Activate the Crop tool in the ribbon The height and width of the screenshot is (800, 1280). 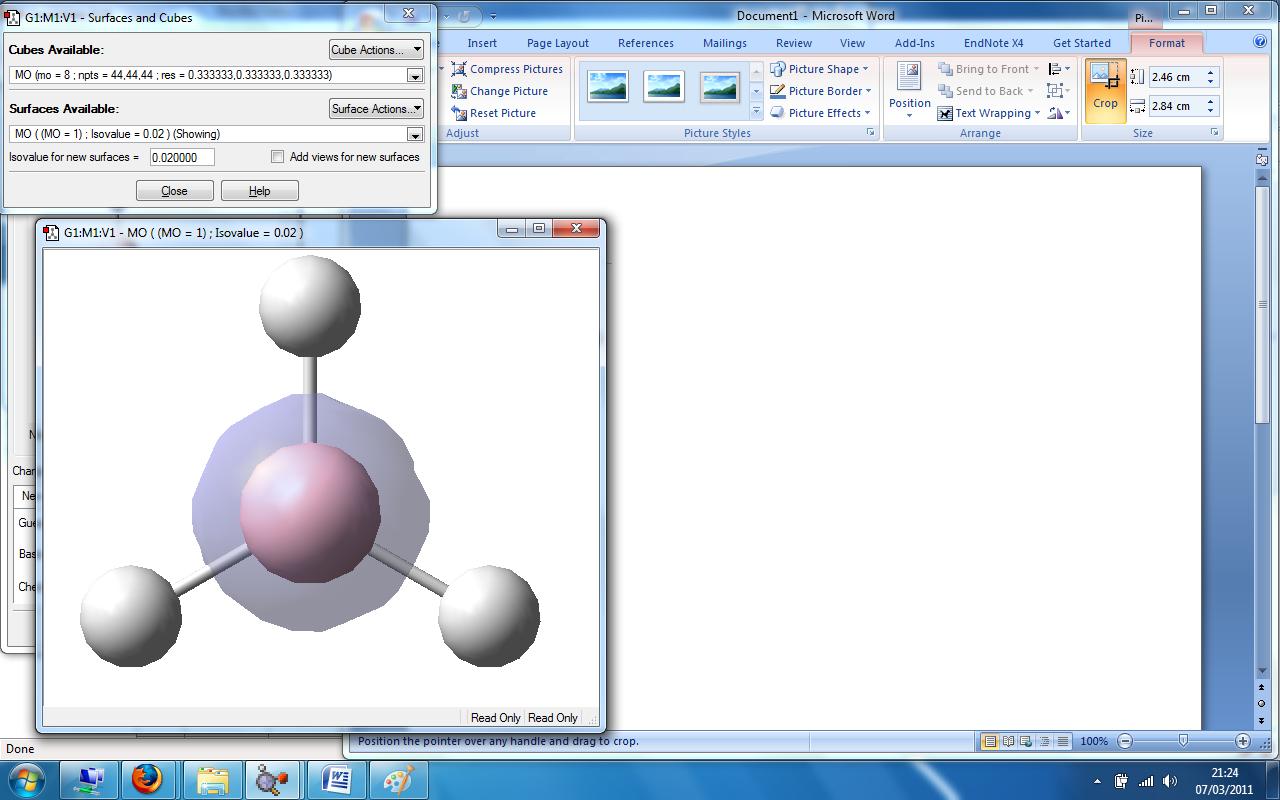tap(1105, 88)
